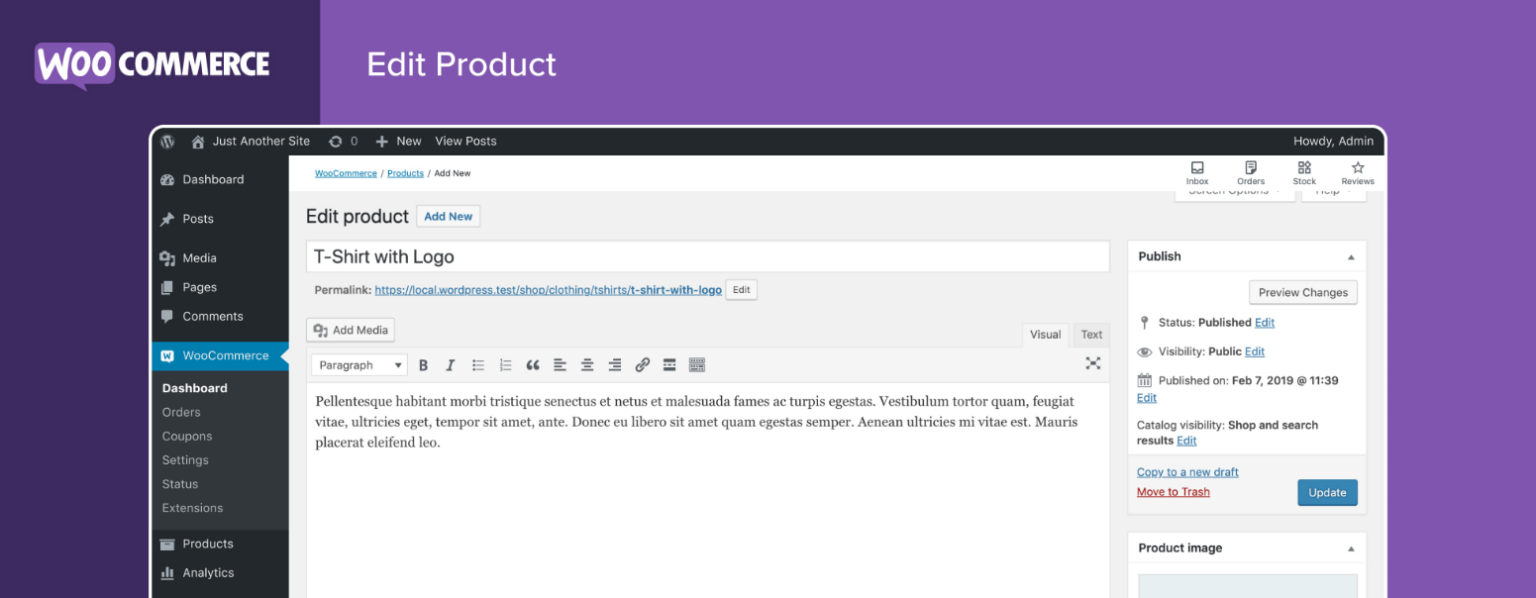Viewport: 1536px width, 598px height.
Task: Collapse the Product image panel
Action: 1353,548
